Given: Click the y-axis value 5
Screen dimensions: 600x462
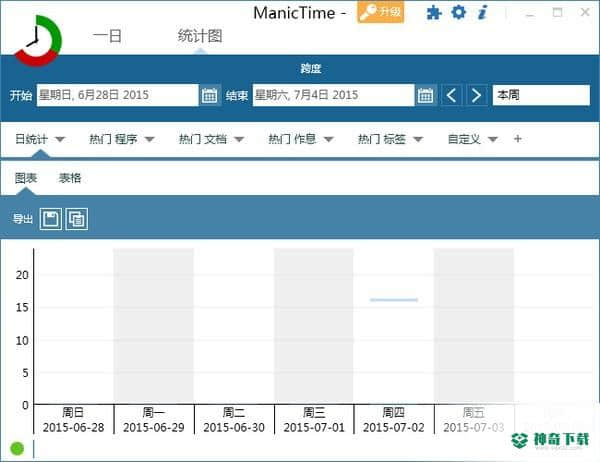Looking at the screenshot, I should pyautogui.click(x=25, y=373).
